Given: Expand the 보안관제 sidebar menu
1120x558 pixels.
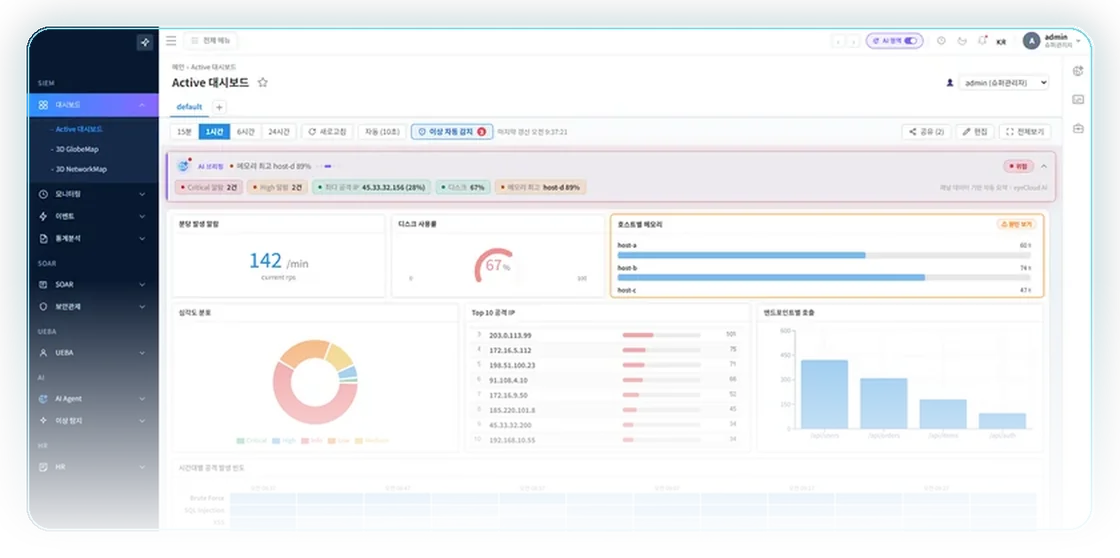Looking at the screenshot, I should pyautogui.click(x=141, y=307).
